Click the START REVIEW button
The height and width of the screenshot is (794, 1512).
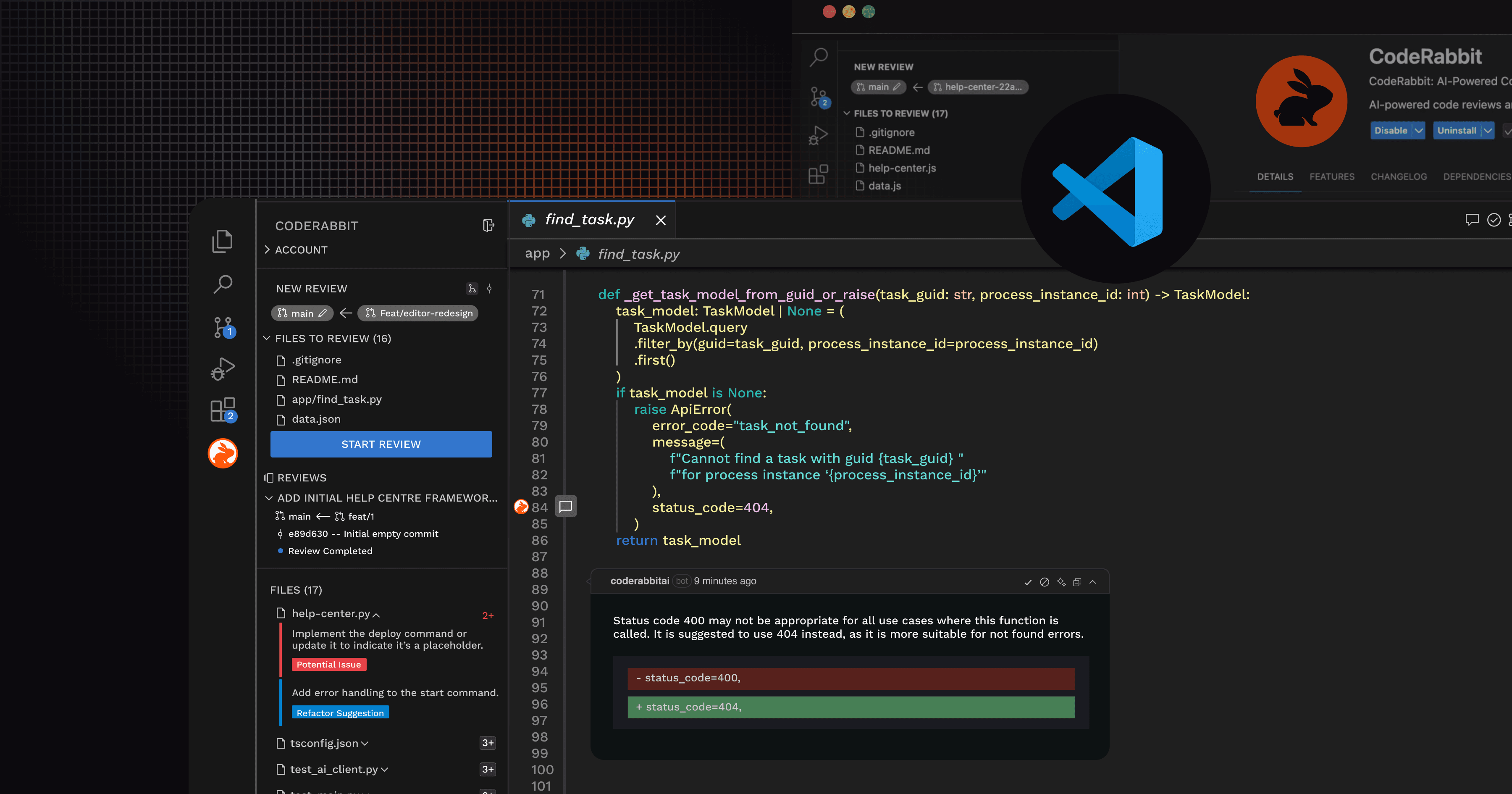coord(381,444)
